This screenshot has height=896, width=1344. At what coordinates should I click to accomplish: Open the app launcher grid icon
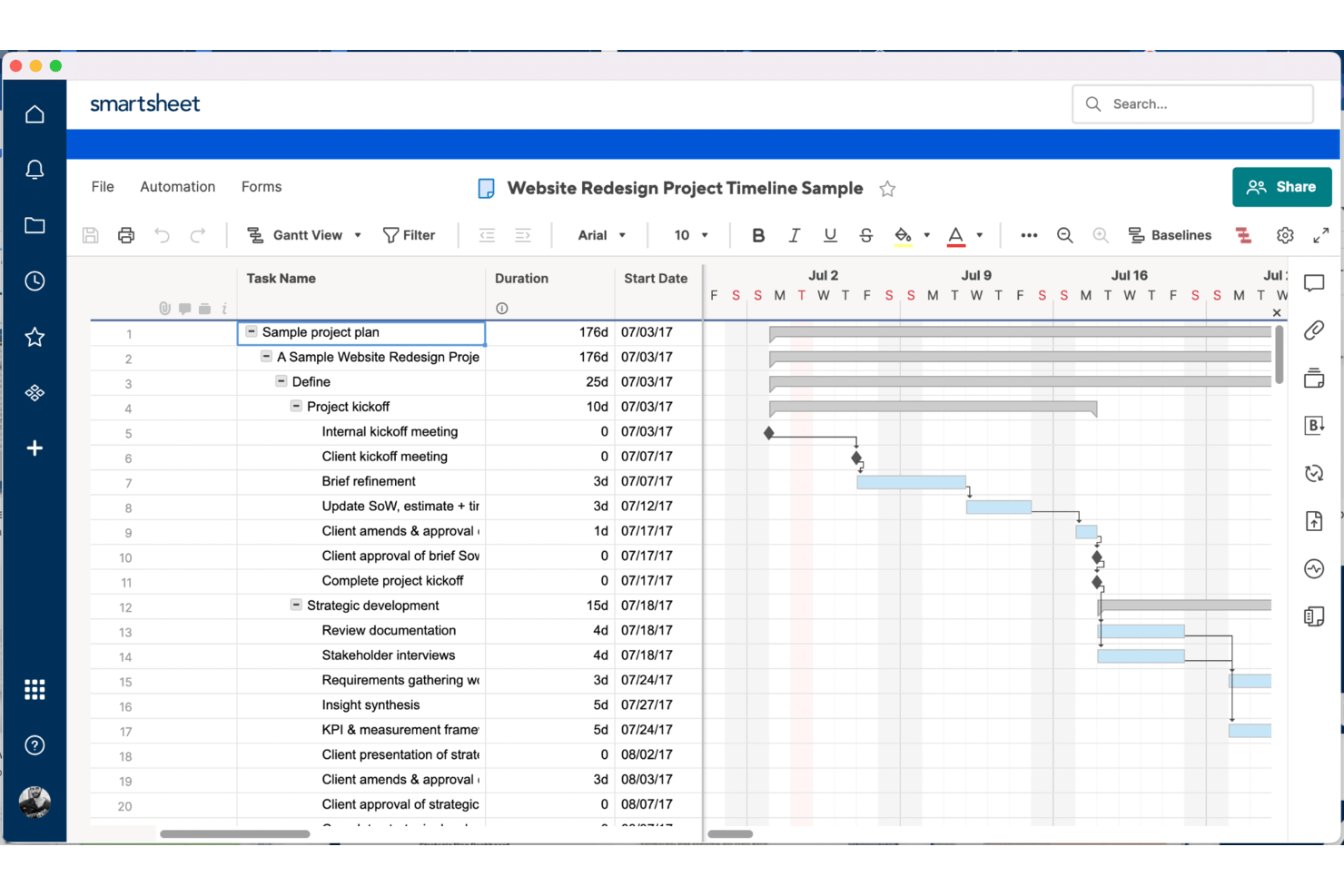tap(35, 690)
